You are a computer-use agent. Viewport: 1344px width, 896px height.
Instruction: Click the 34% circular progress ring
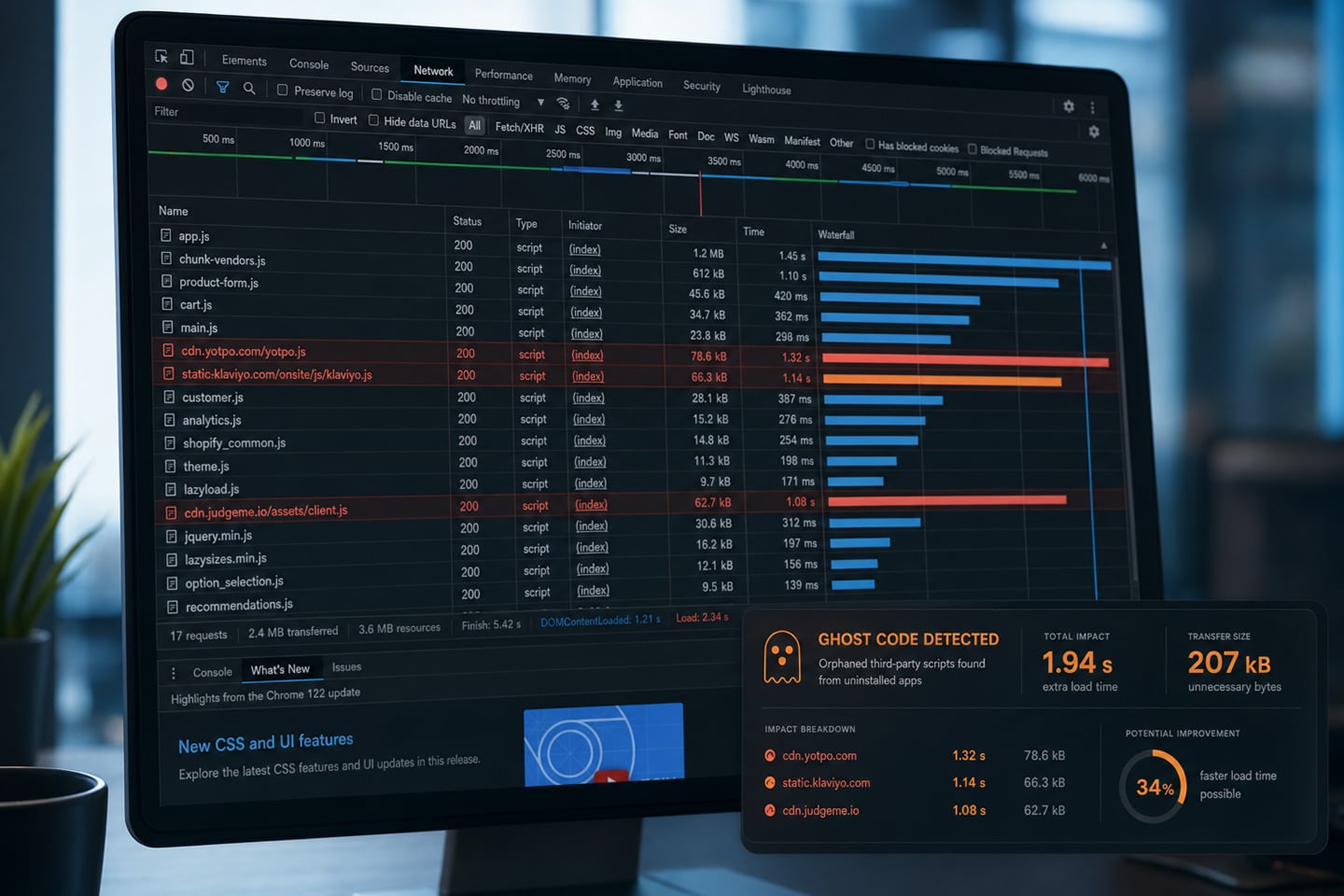pos(1154,787)
